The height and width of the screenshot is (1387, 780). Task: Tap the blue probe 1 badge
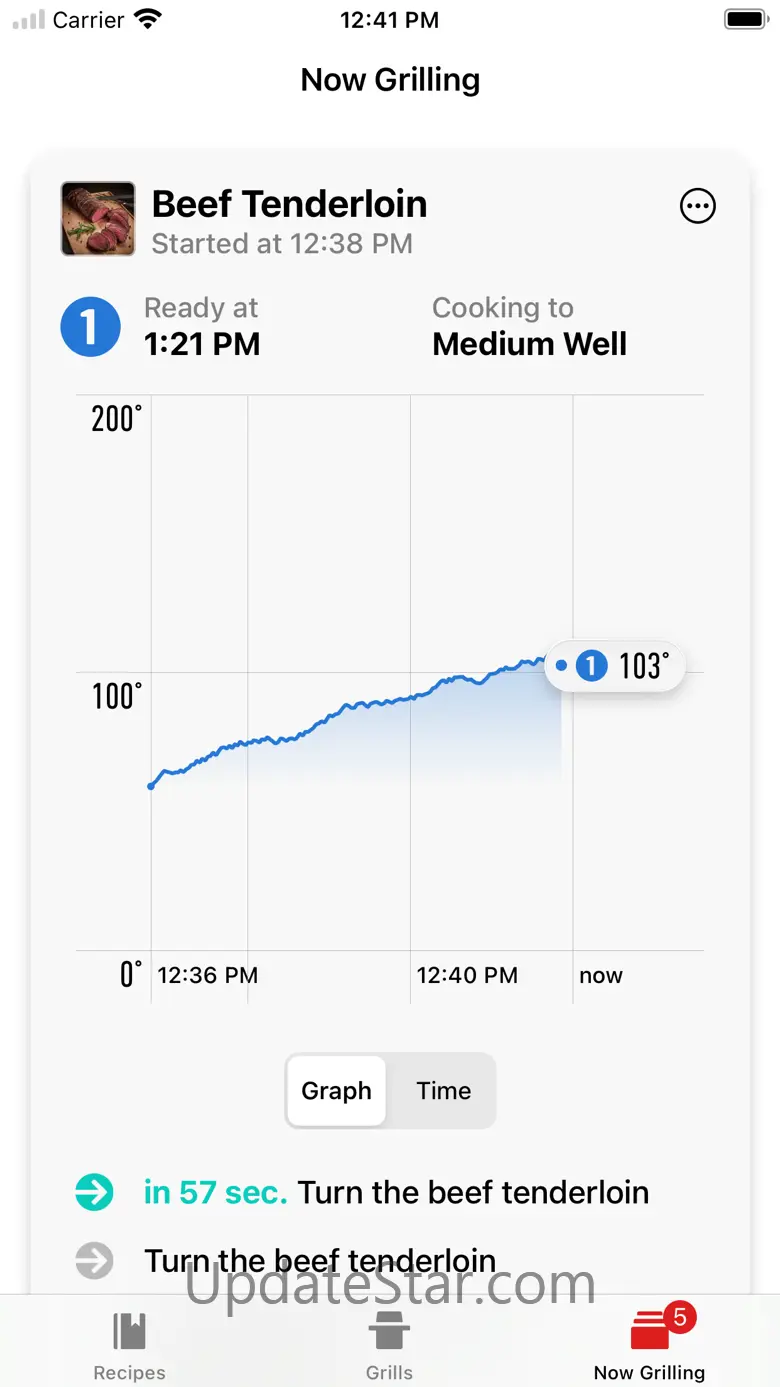point(90,327)
